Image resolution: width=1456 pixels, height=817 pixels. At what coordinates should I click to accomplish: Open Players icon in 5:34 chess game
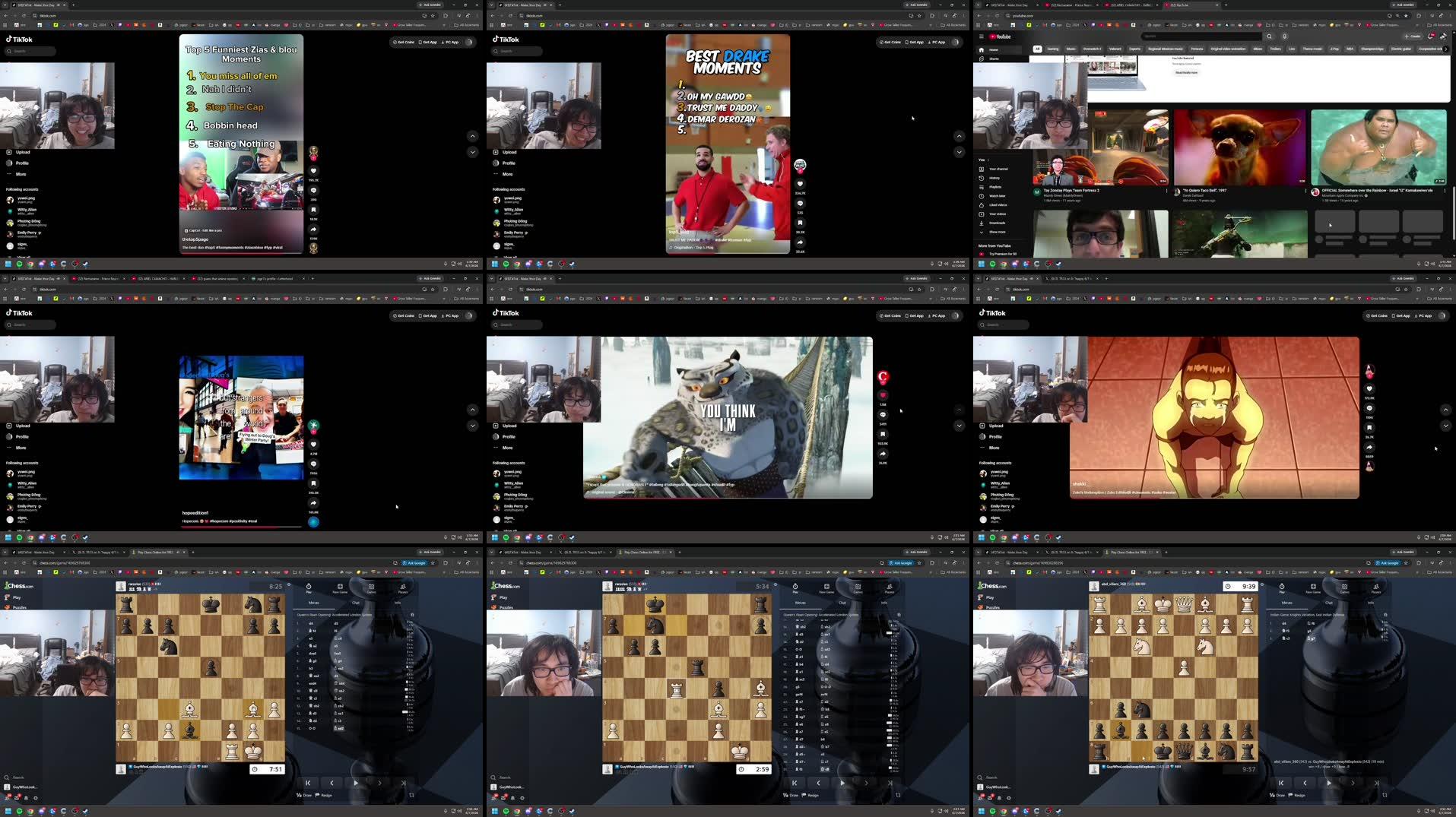click(889, 588)
